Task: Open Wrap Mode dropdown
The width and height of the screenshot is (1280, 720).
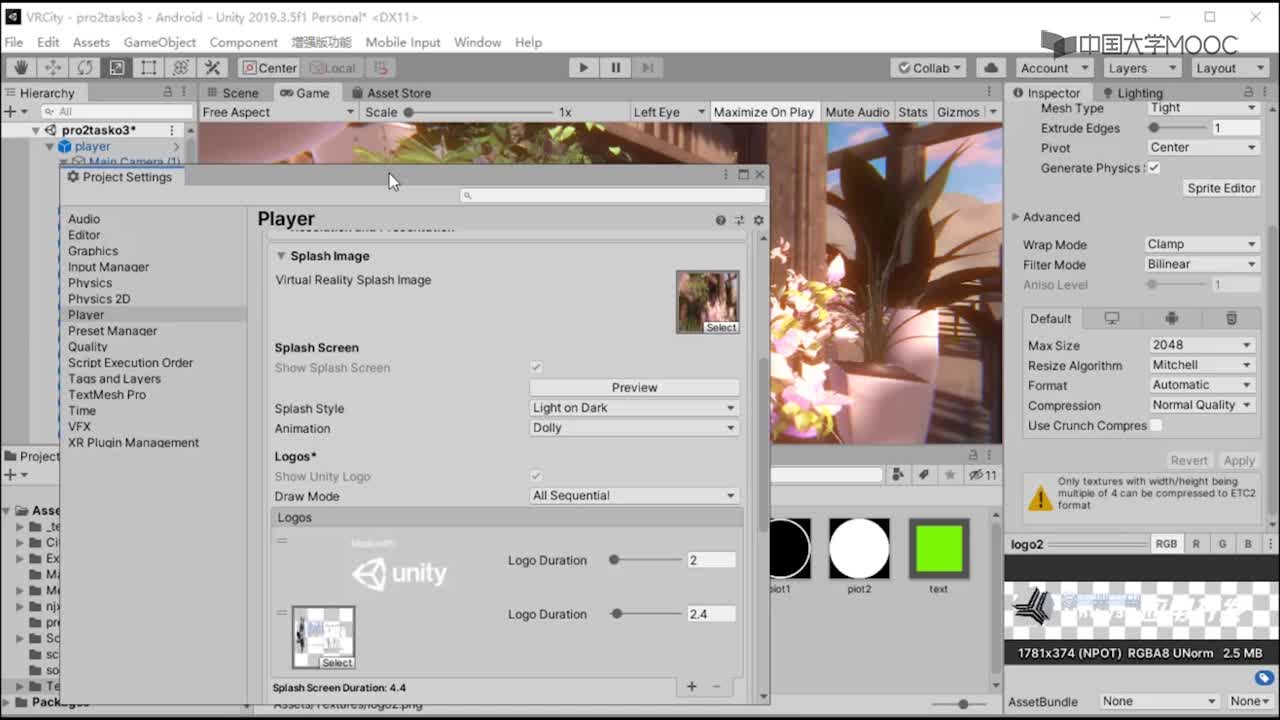Action: (x=1201, y=244)
